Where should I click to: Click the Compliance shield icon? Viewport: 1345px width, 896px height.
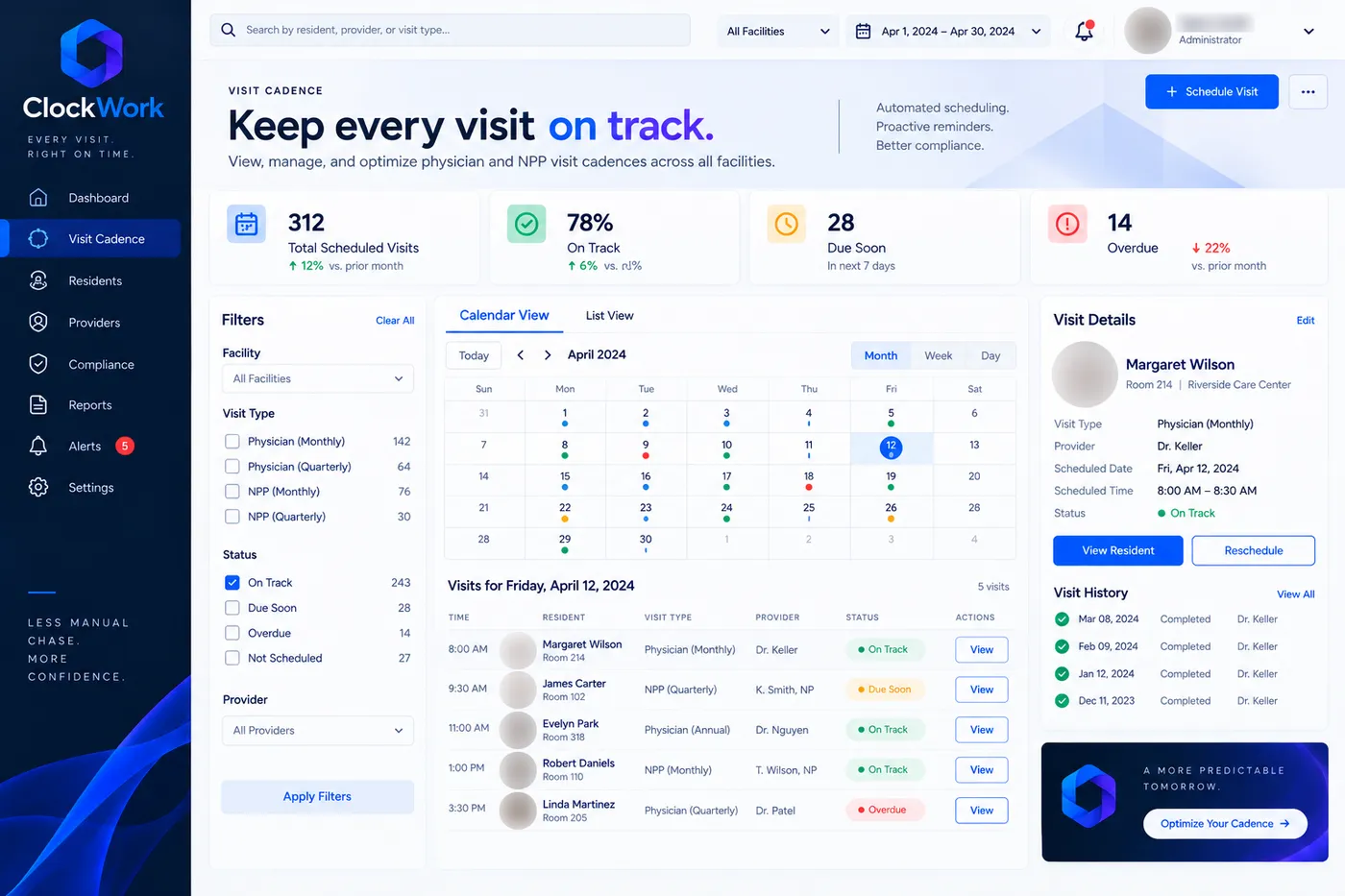pos(38,364)
